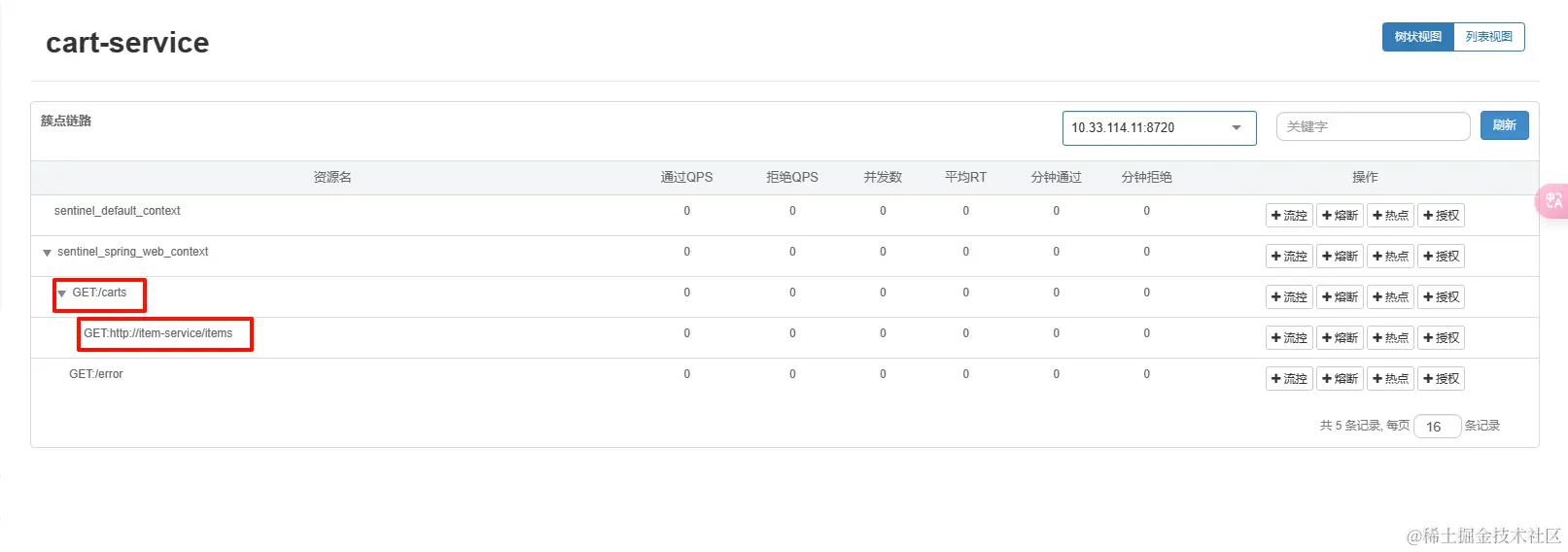Add 热点 rule for sentinel_spring_web_context
The width and height of the screenshot is (1568, 552).
coord(1390,257)
